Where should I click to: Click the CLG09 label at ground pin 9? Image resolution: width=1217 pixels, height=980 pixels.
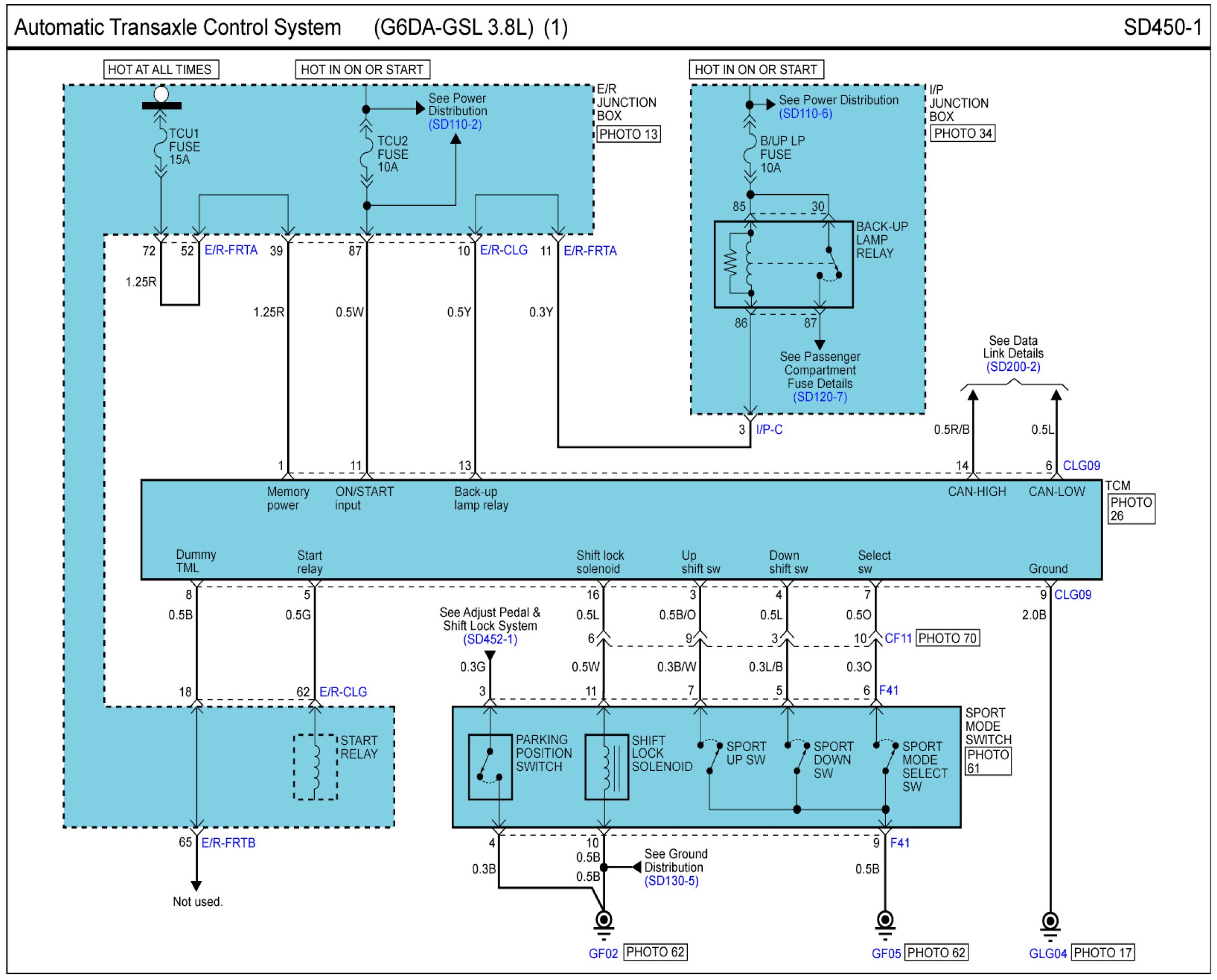(1073, 595)
